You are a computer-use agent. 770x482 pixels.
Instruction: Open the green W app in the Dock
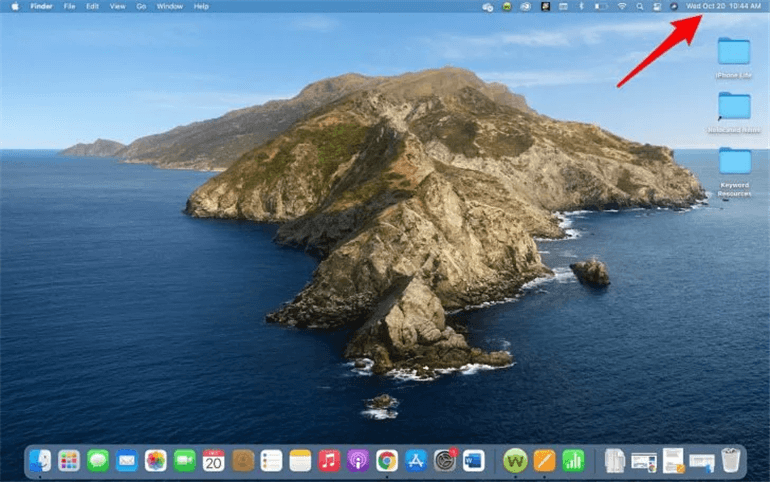515,461
